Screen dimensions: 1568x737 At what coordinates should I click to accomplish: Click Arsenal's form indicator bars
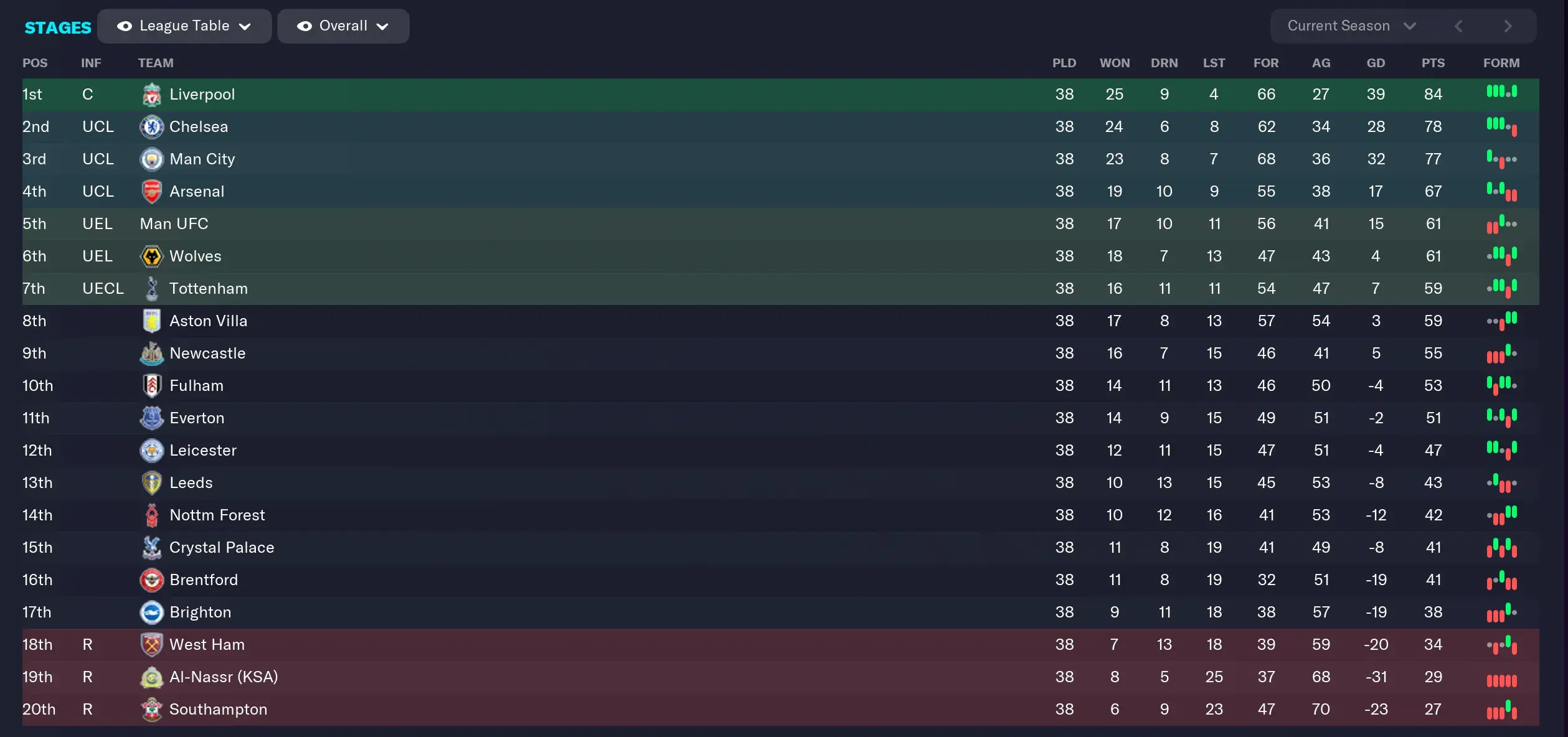click(x=1501, y=192)
